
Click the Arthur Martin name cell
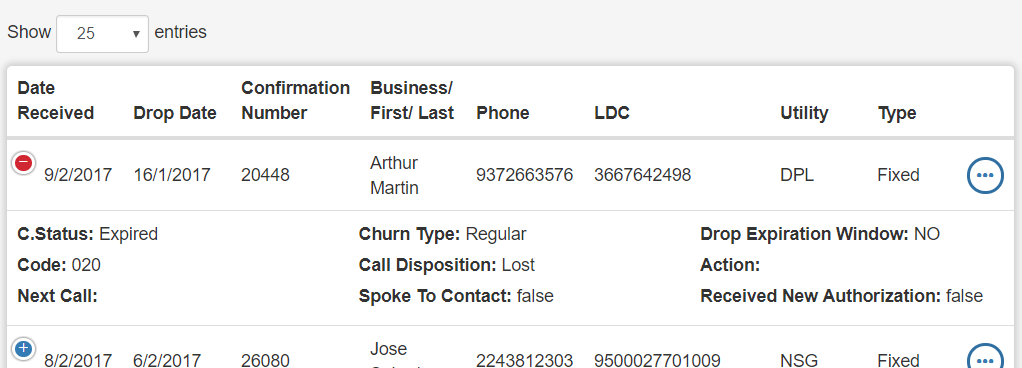[x=394, y=175]
